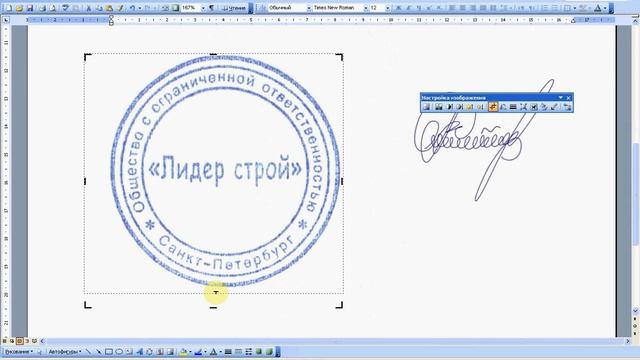640x360 pixels.
Task: Click the 167% zoom field
Action: (x=190, y=8)
